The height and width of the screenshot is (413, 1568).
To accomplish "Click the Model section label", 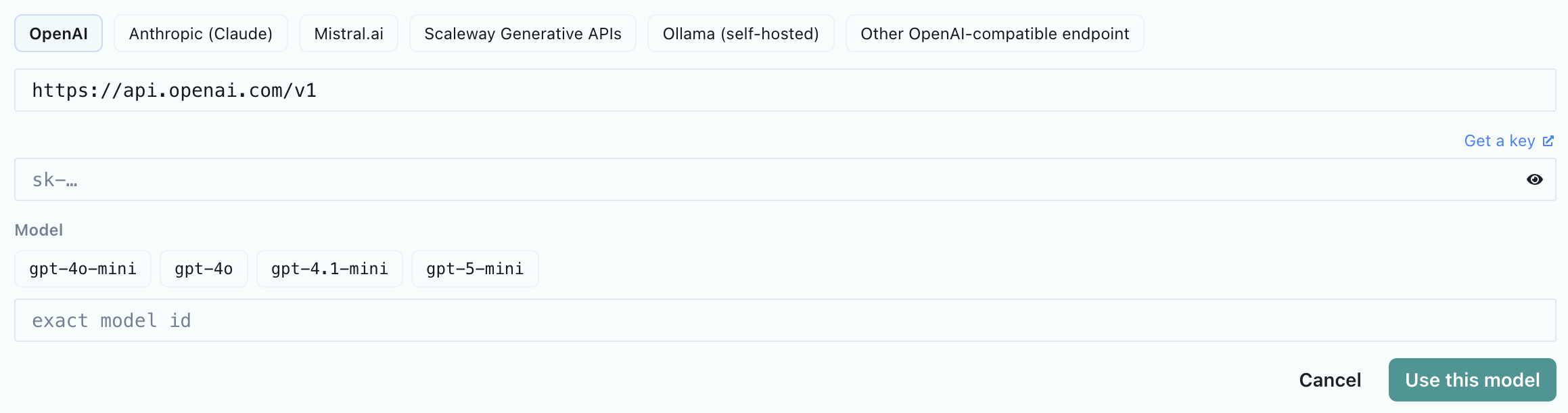I will (39, 230).
